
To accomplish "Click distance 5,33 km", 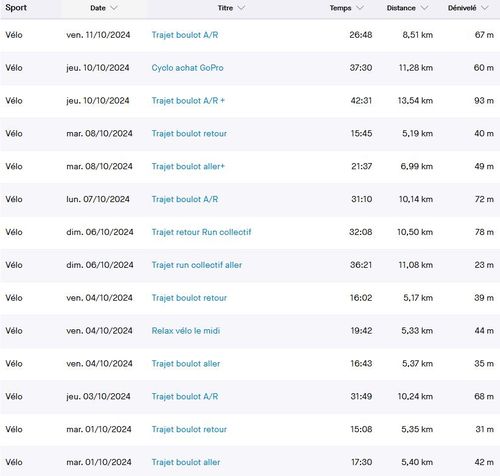I will (417, 331).
